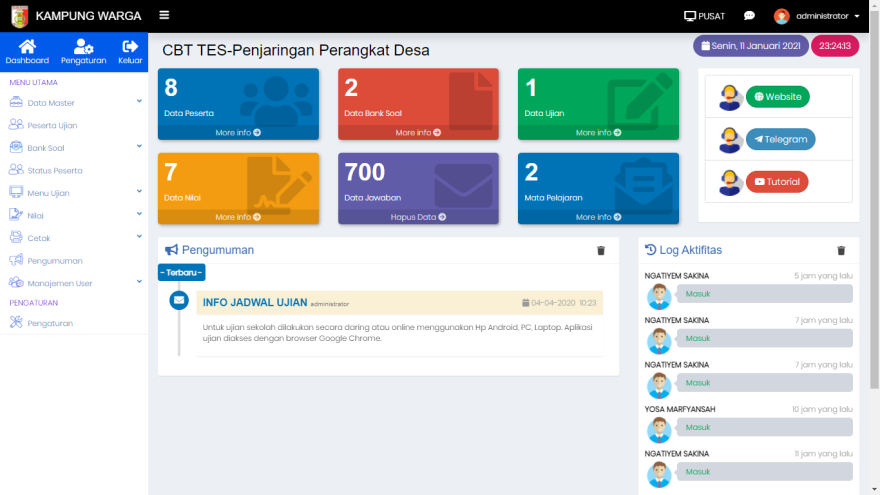Screen dimensions: 880x495
Task: Click the calendar icon on announcement date
Action: [x=525, y=303]
